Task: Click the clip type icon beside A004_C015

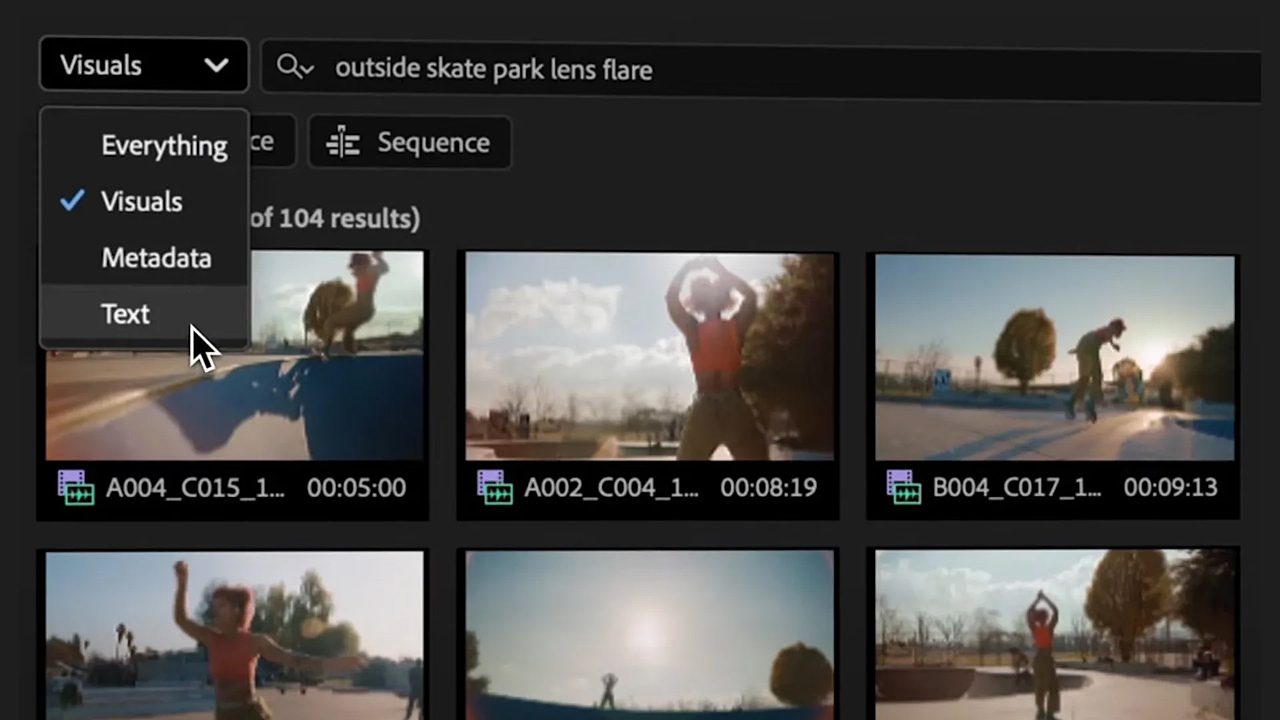Action: click(x=76, y=487)
